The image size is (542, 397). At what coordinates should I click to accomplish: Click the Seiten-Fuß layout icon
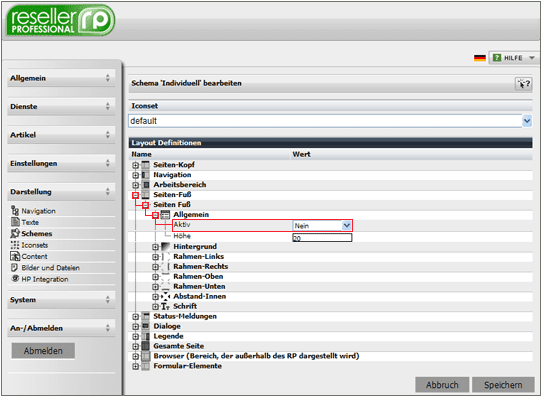pyautogui.click(x=146, y=195)
